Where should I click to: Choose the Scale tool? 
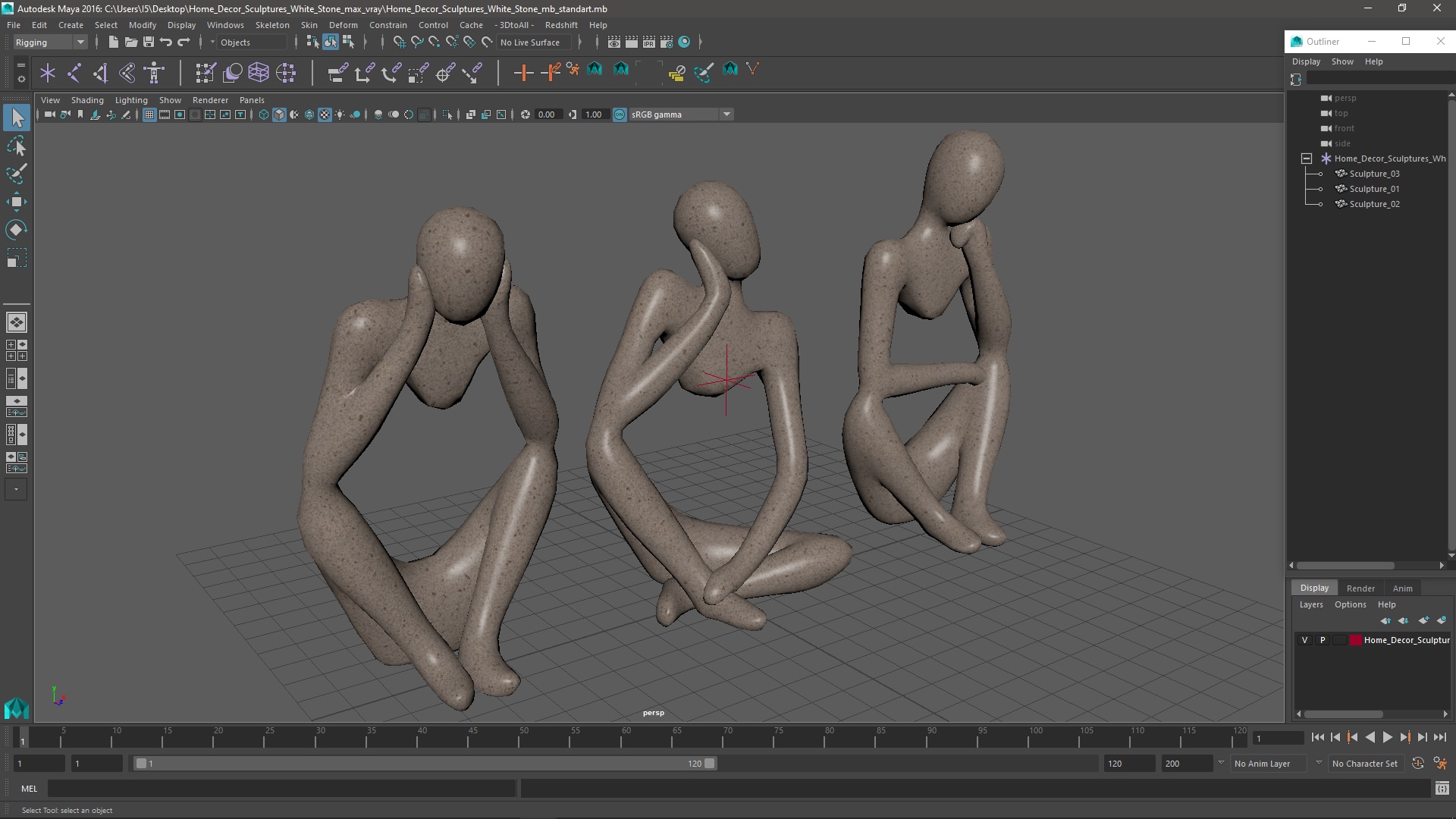pos(17,258)
